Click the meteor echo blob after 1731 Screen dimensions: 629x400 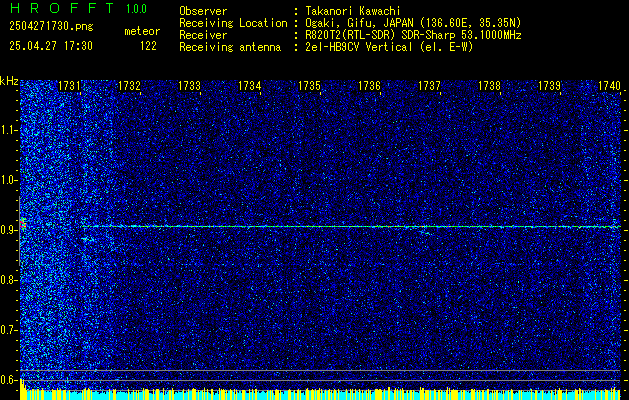coord(85,239)
